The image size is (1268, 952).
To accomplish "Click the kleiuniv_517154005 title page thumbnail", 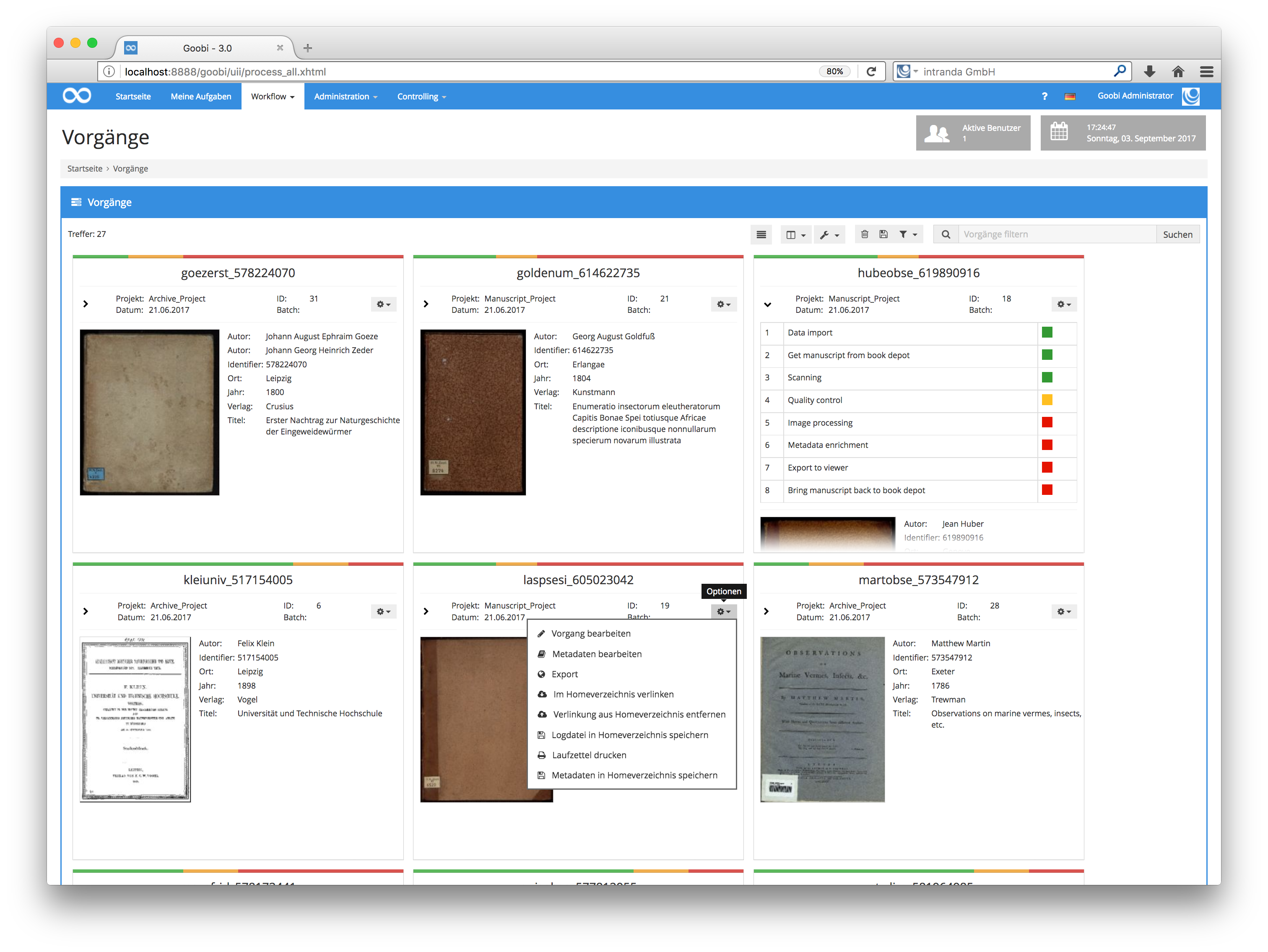I will click(x=135, y=719).
